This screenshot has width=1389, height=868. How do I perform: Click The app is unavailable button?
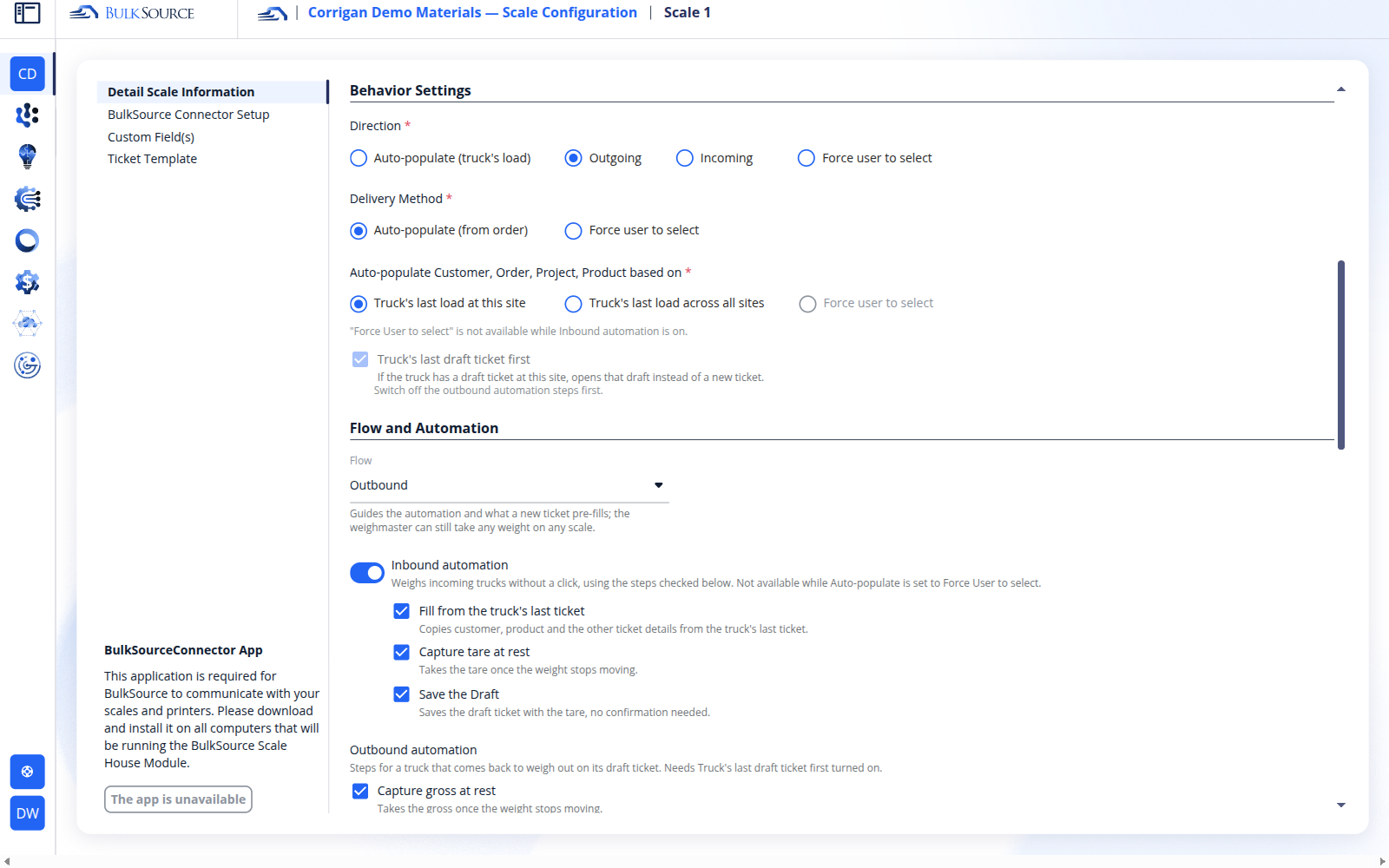178,799
